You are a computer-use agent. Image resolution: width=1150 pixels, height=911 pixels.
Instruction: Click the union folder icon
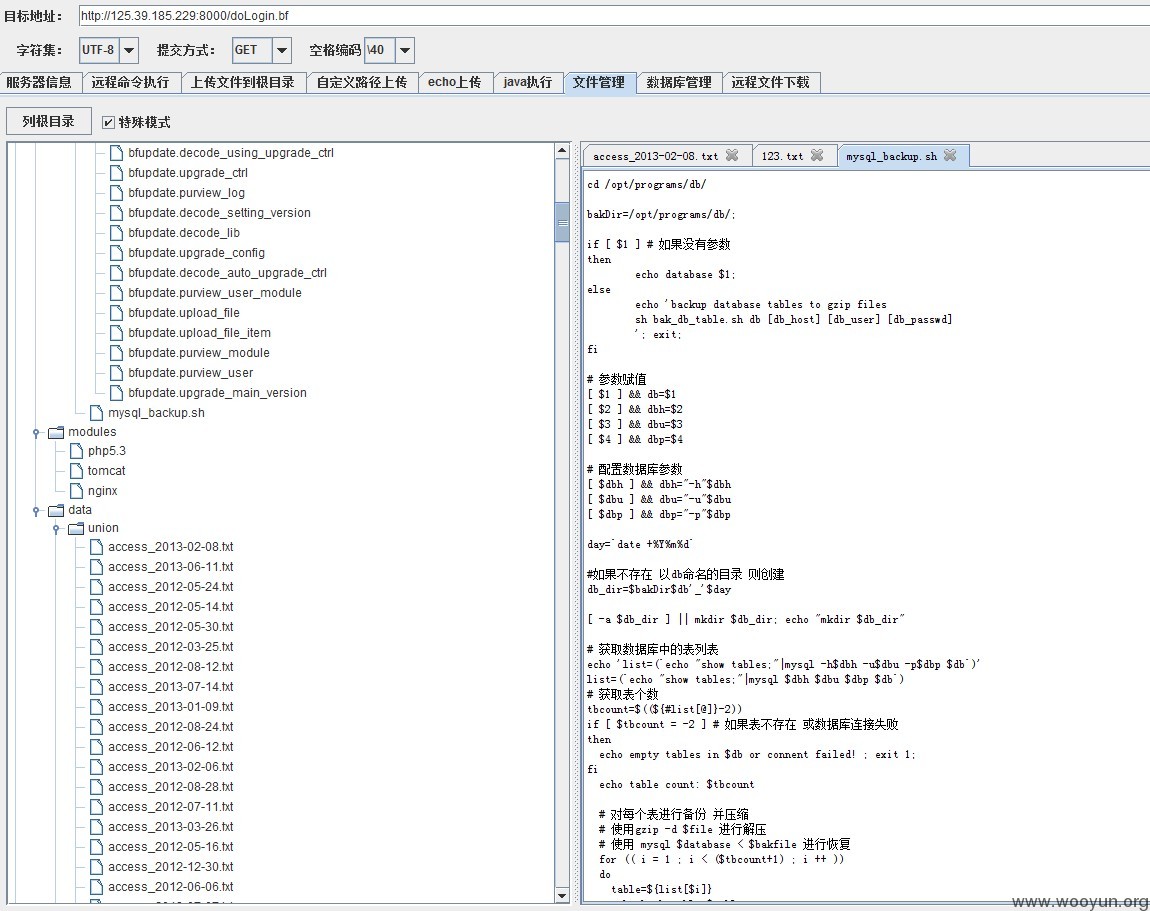point(76,528)
